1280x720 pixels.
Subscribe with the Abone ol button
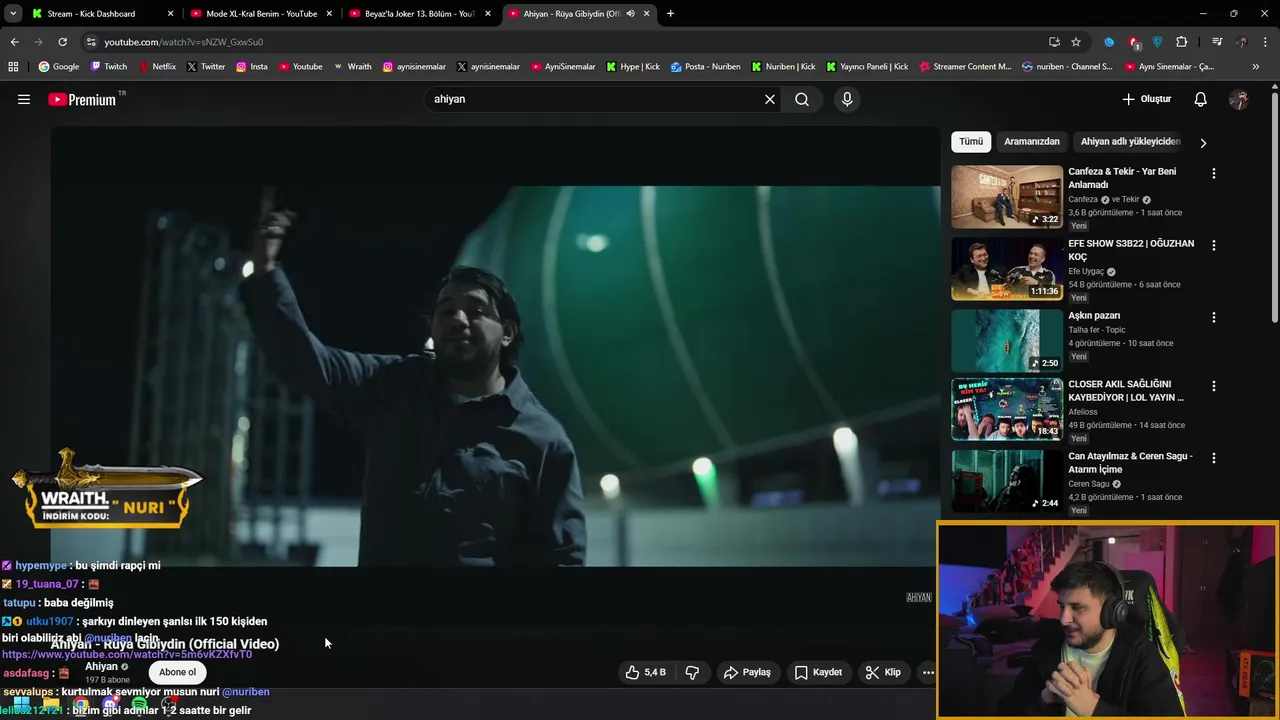(178, 672)
